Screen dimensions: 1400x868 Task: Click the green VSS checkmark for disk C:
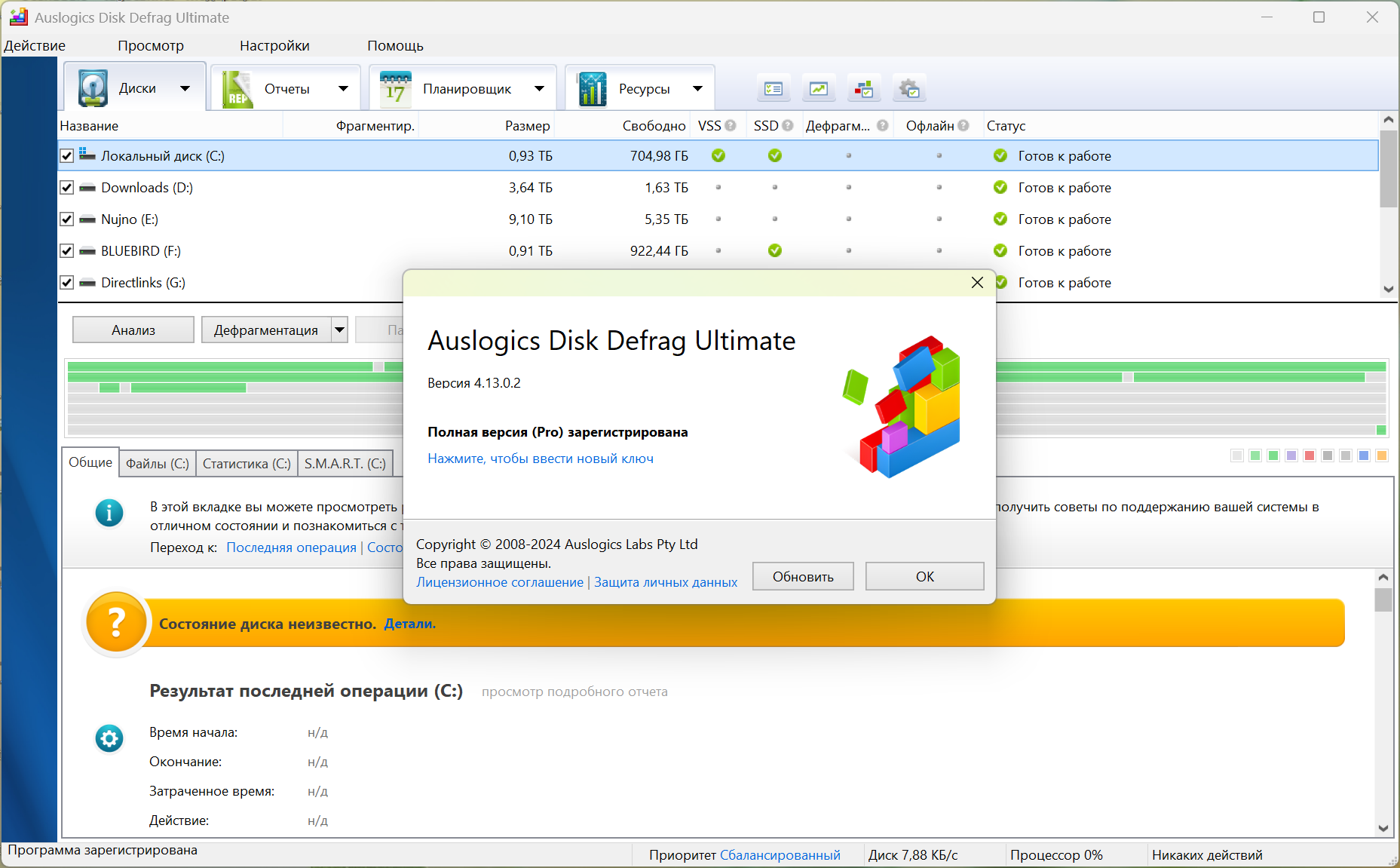[718, 155]
